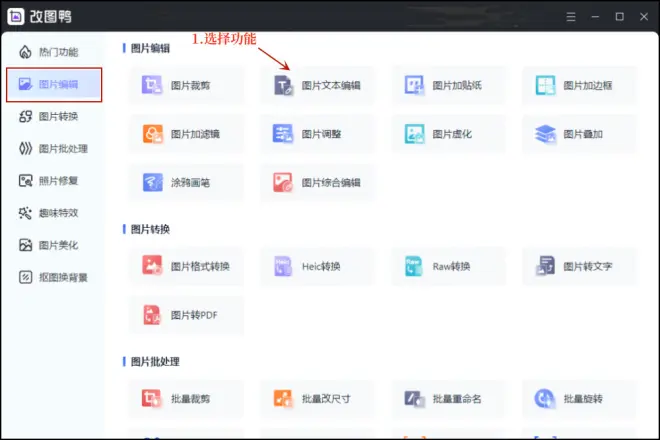Click the 图片加滤镜 filter icon
Image resolution: width=660 pixels, height=440 pixels.
(x=153, y=134)
